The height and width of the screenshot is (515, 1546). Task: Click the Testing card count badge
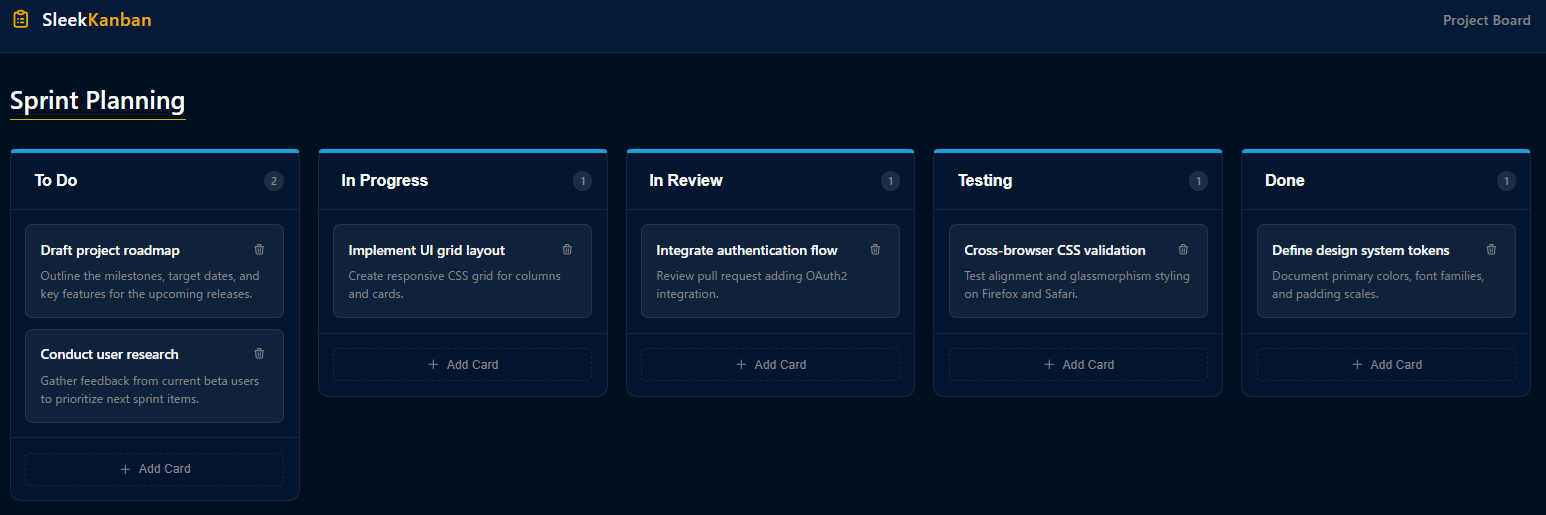(1198, 181)
